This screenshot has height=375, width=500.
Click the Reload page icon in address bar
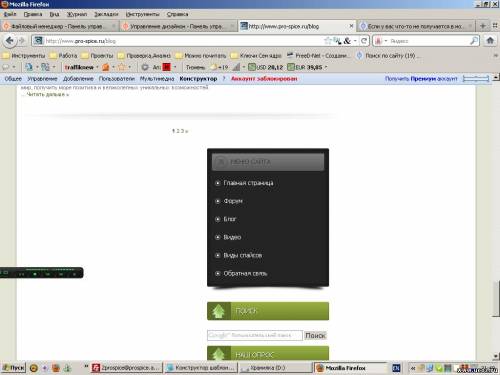tap(364, 41)
